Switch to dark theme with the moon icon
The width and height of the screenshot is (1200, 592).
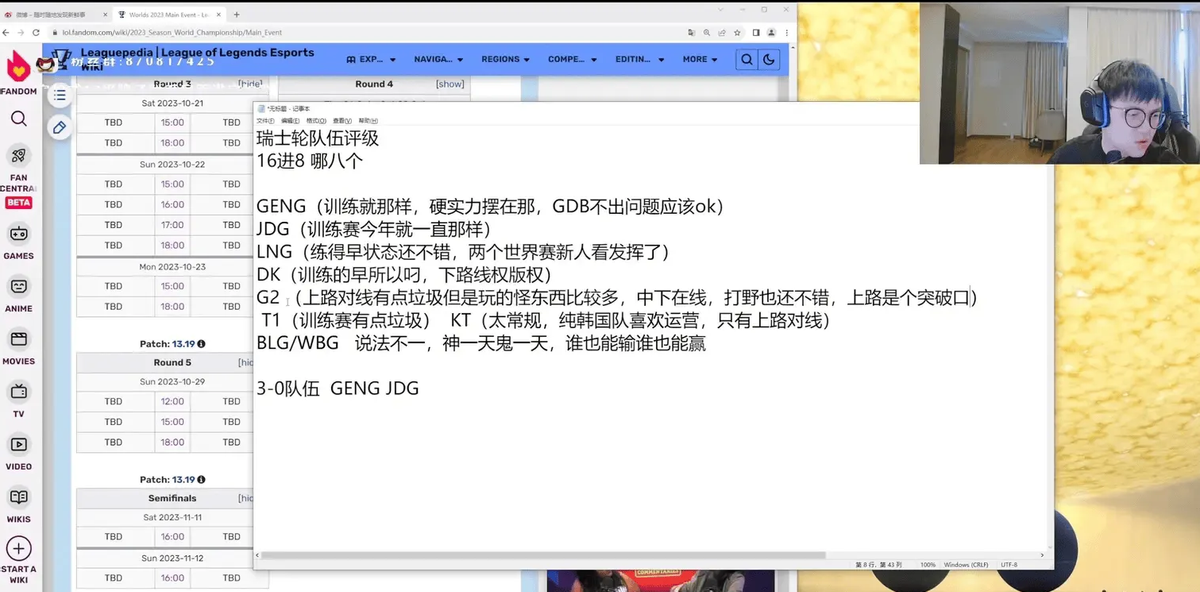769,60
